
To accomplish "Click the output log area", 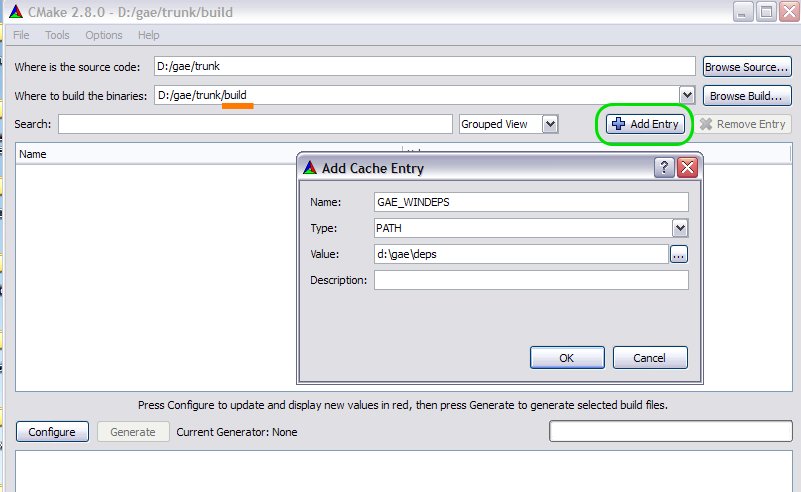I will coord(404,471).
